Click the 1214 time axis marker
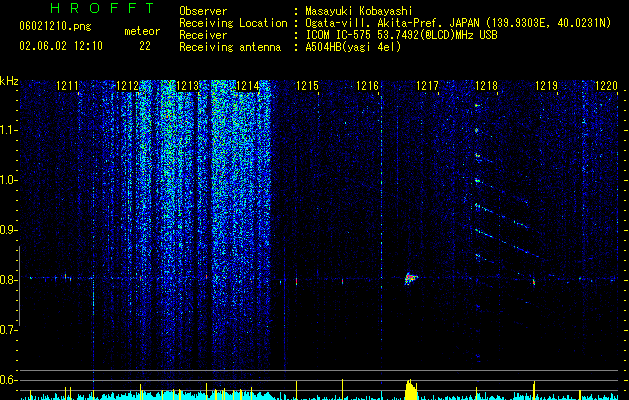Image resolution: width=629 pixels, height=400 pixels. tap(248, 85)
